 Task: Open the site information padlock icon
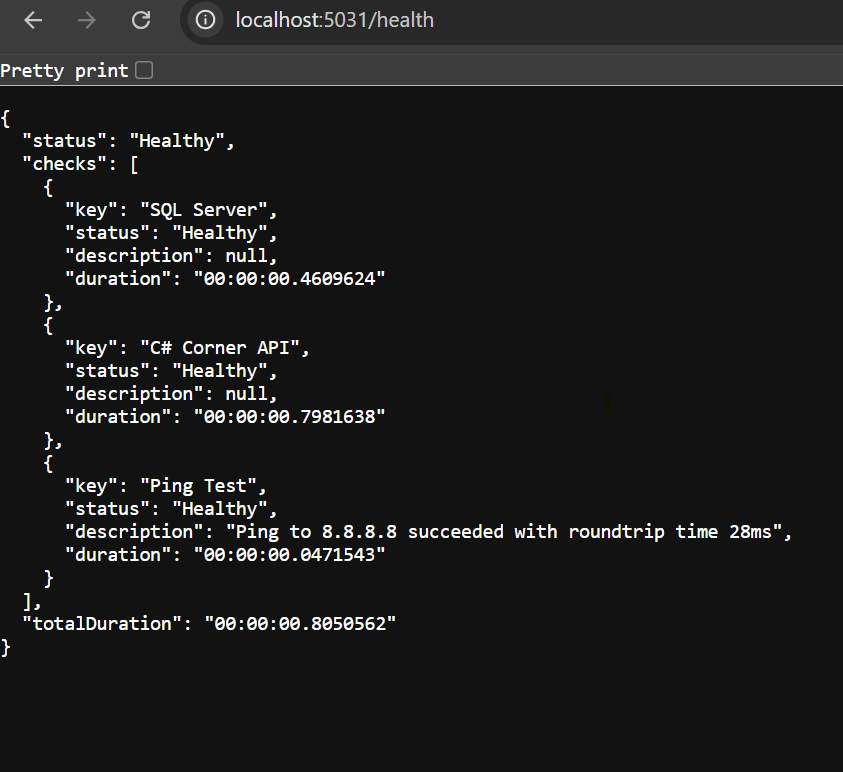point(205,20)
